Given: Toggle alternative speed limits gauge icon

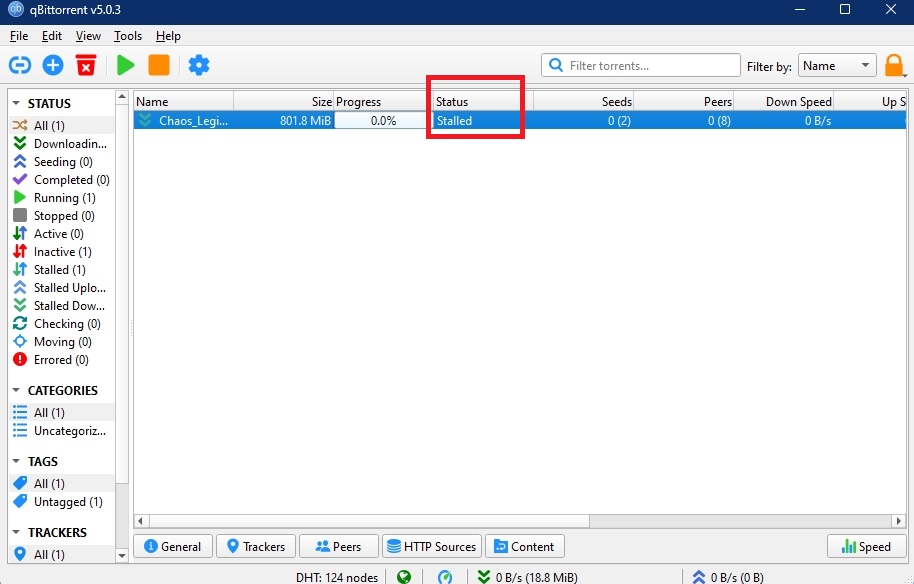Looking at the screenshot, I should point(445,577).
